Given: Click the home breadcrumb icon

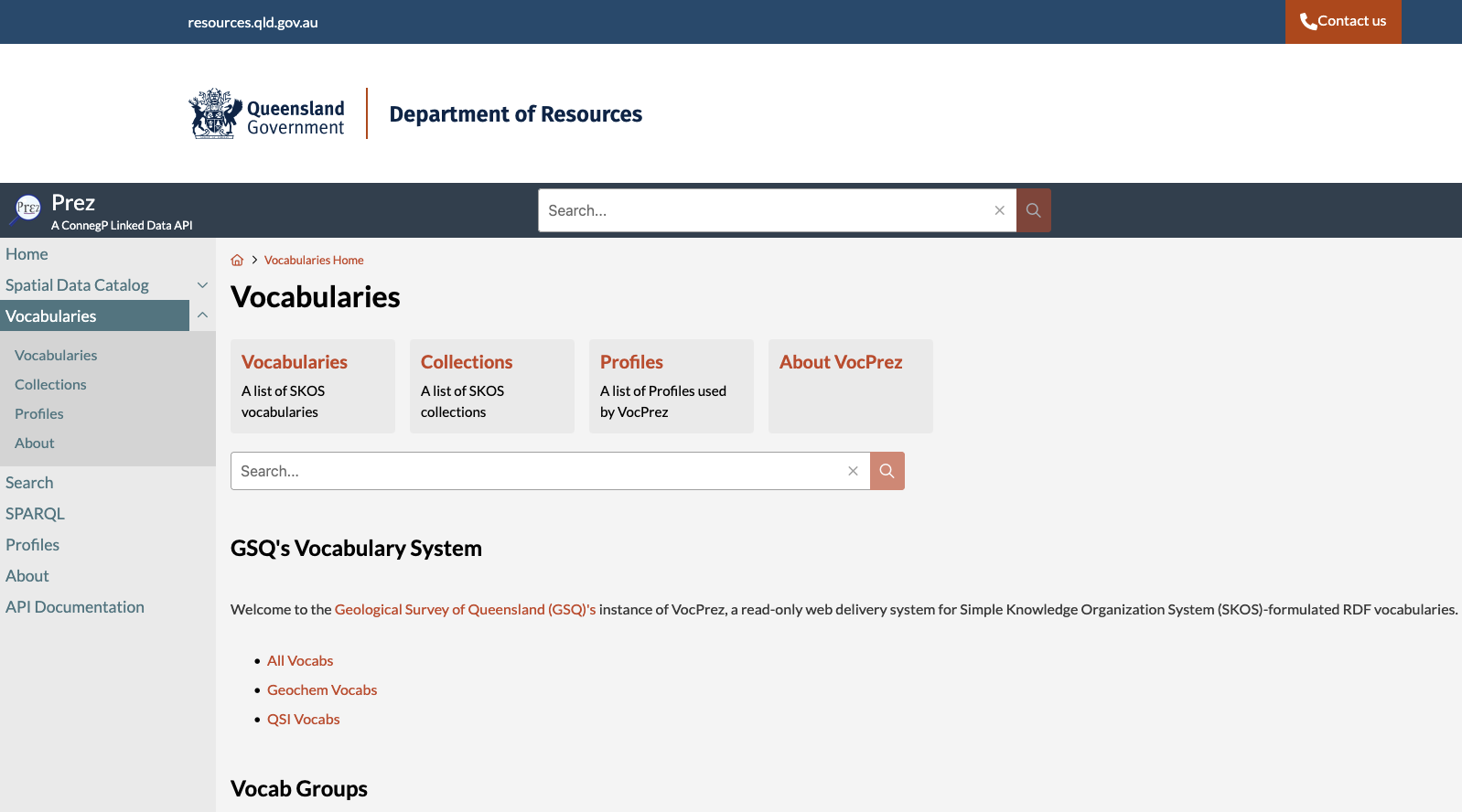Looking at the screenshot, I should 237,260.
